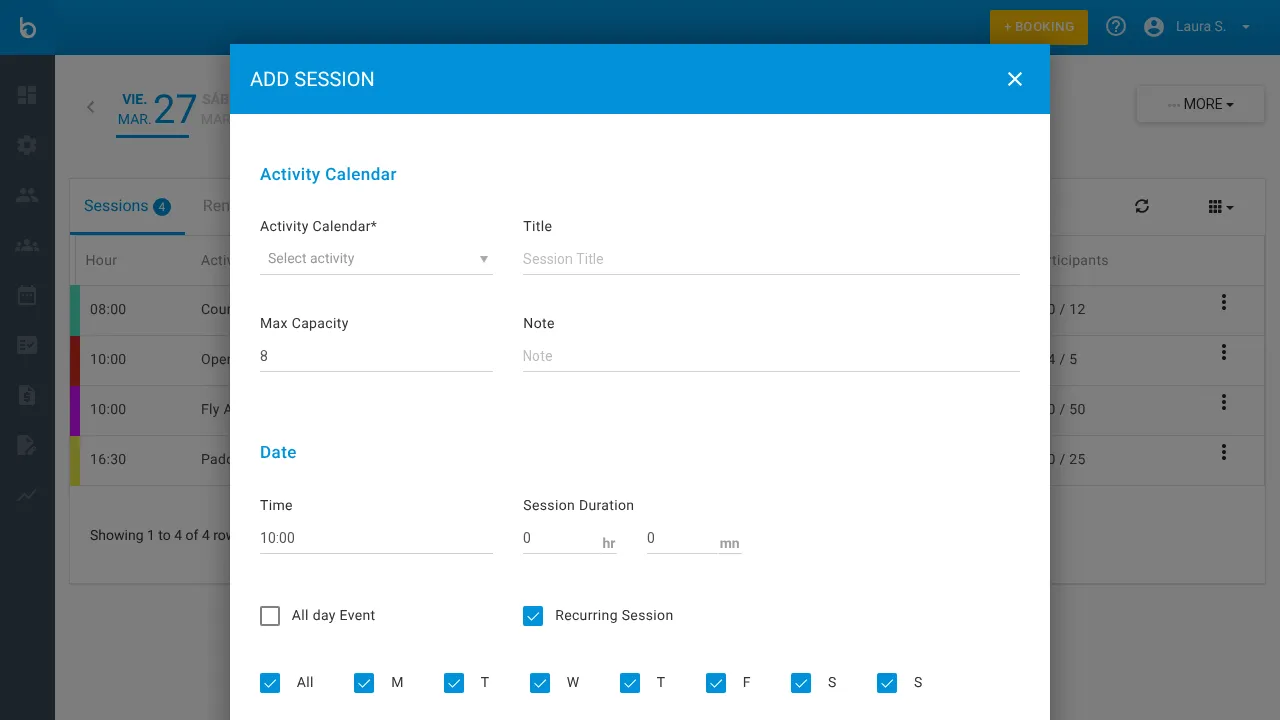Enable the All day Event checkbox

point(270,616)
